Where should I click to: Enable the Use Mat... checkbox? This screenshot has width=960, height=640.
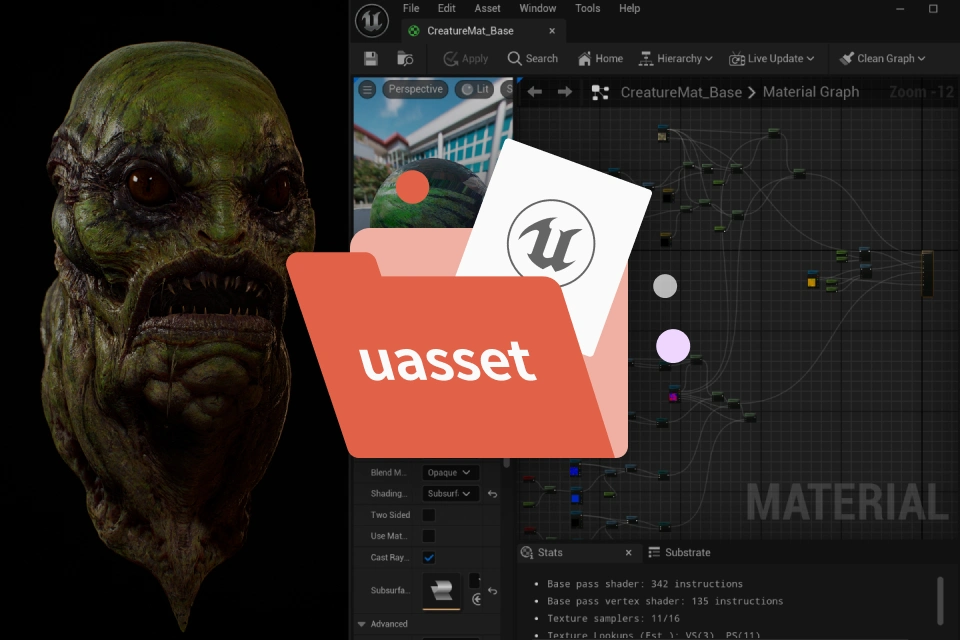pos(429,536)
